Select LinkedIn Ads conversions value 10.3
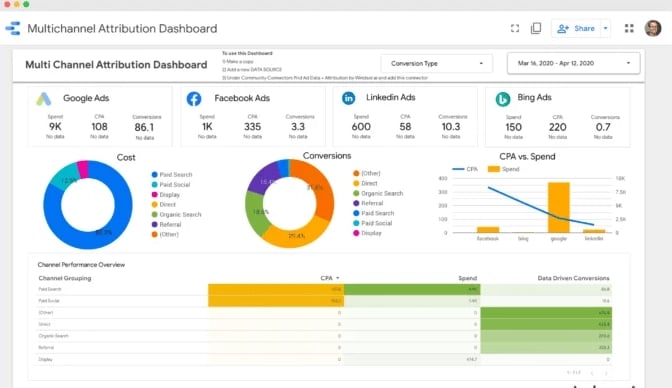This screenshot has width=672, height=388. click(451, 126)
